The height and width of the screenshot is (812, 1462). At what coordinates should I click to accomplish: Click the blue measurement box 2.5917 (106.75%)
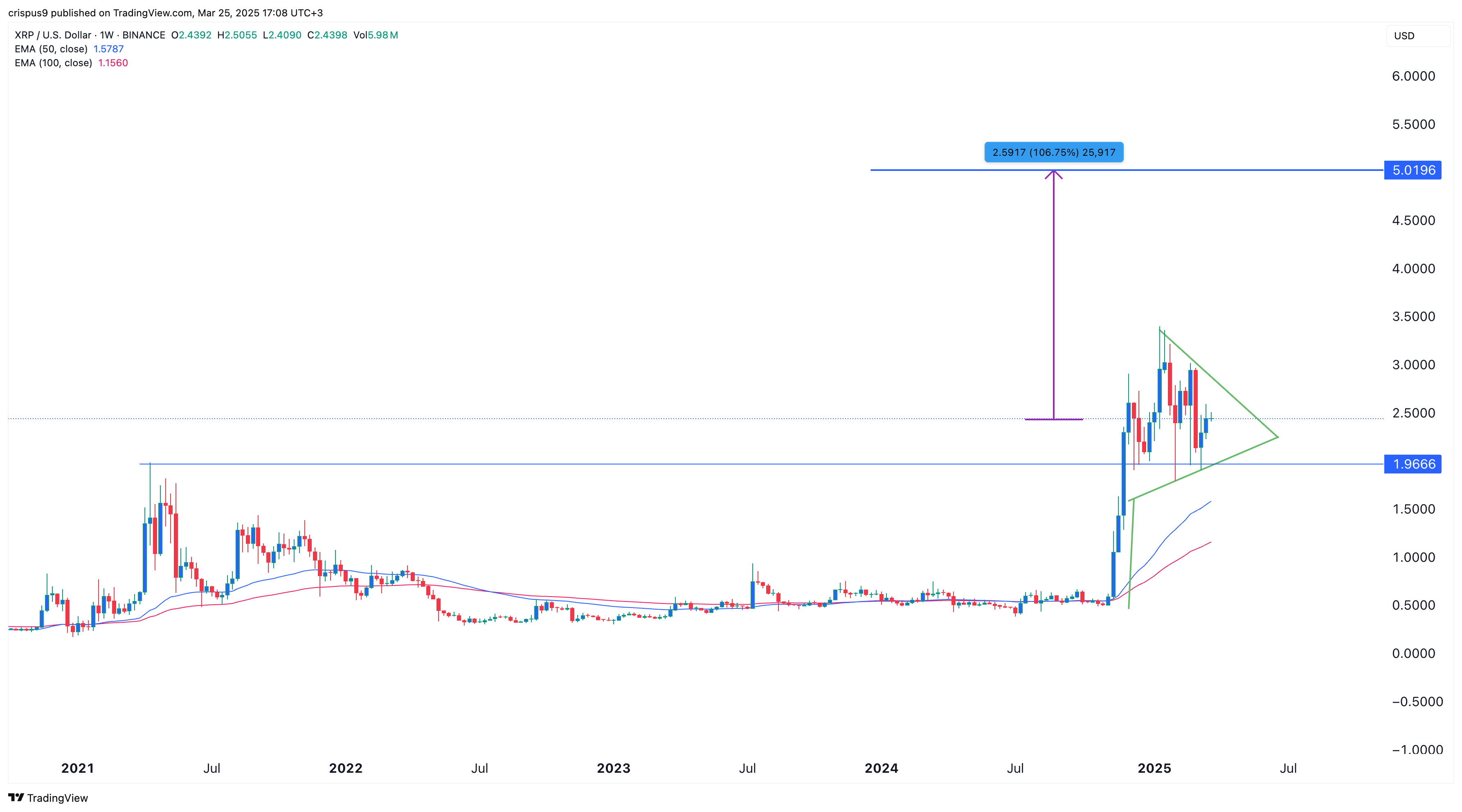coord(1053,152)
